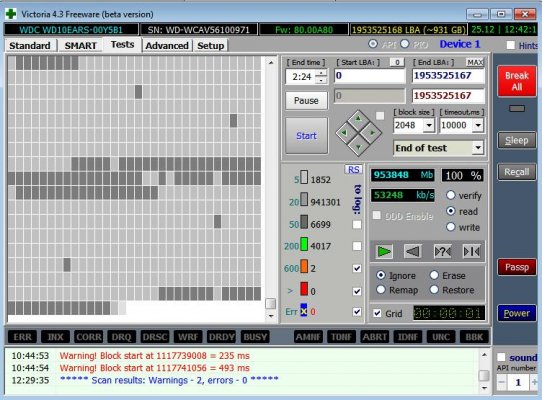The height and width of the screenshot is (400, 542).
Task: Click the RS reset counters button
Action: [x=353, y=169]
